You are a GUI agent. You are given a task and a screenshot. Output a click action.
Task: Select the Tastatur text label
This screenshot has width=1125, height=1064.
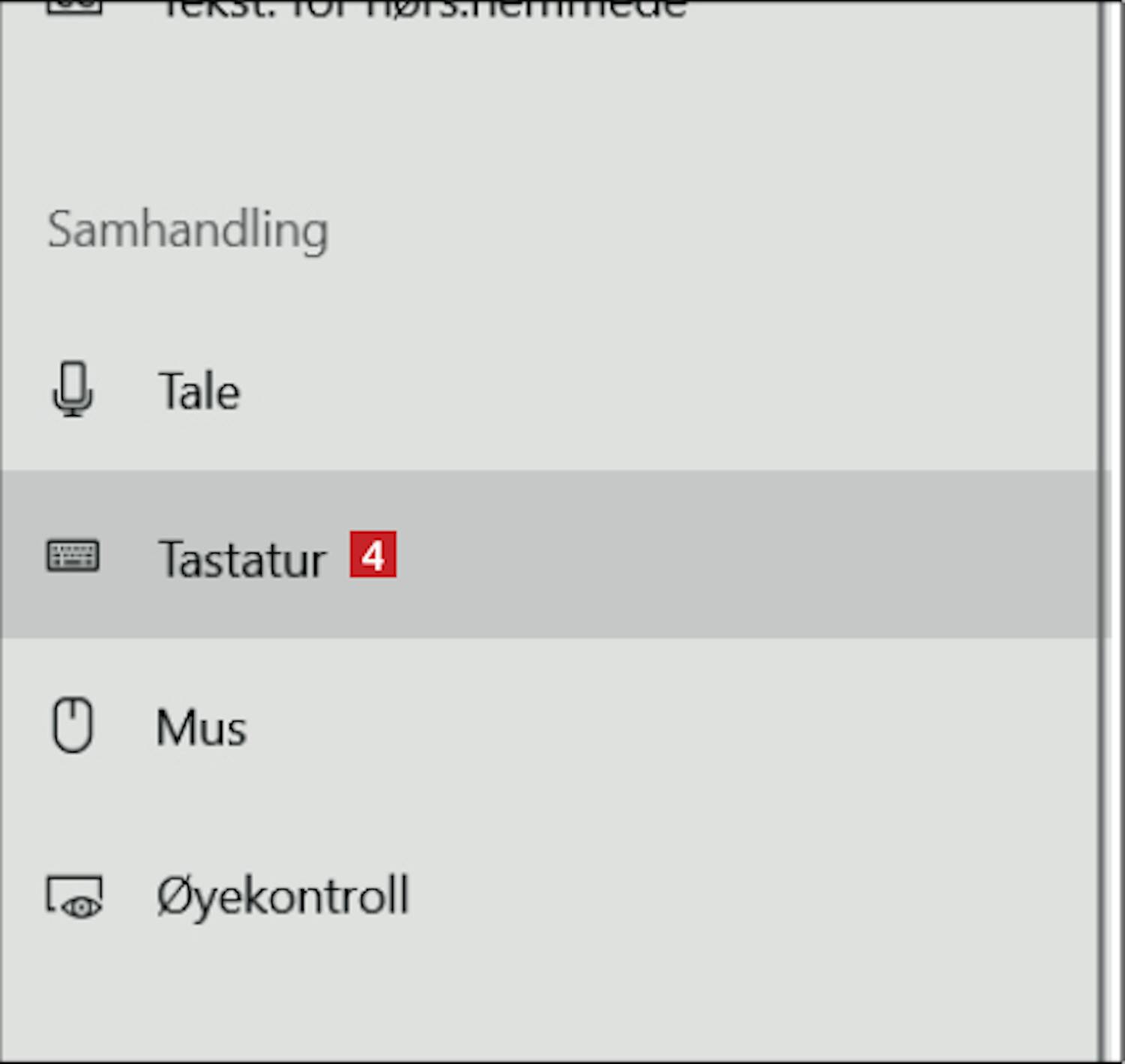point(242,559)
